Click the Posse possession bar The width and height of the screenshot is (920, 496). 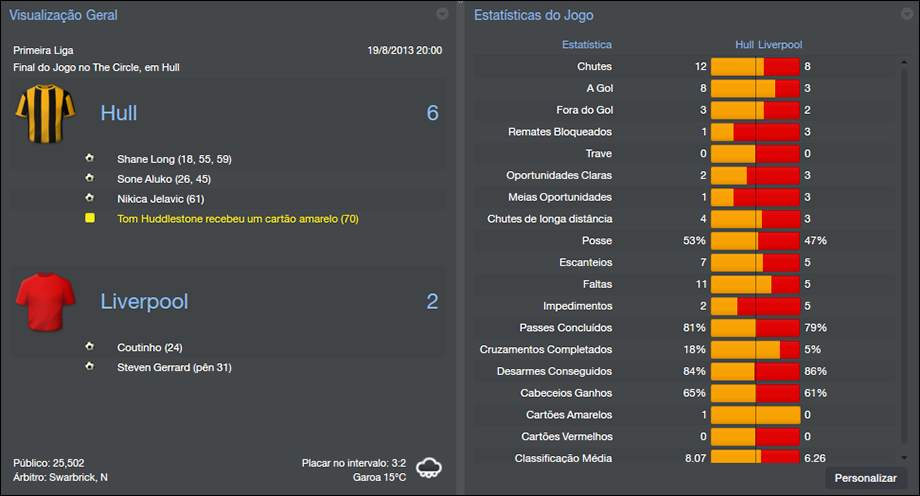pos(755,241)
